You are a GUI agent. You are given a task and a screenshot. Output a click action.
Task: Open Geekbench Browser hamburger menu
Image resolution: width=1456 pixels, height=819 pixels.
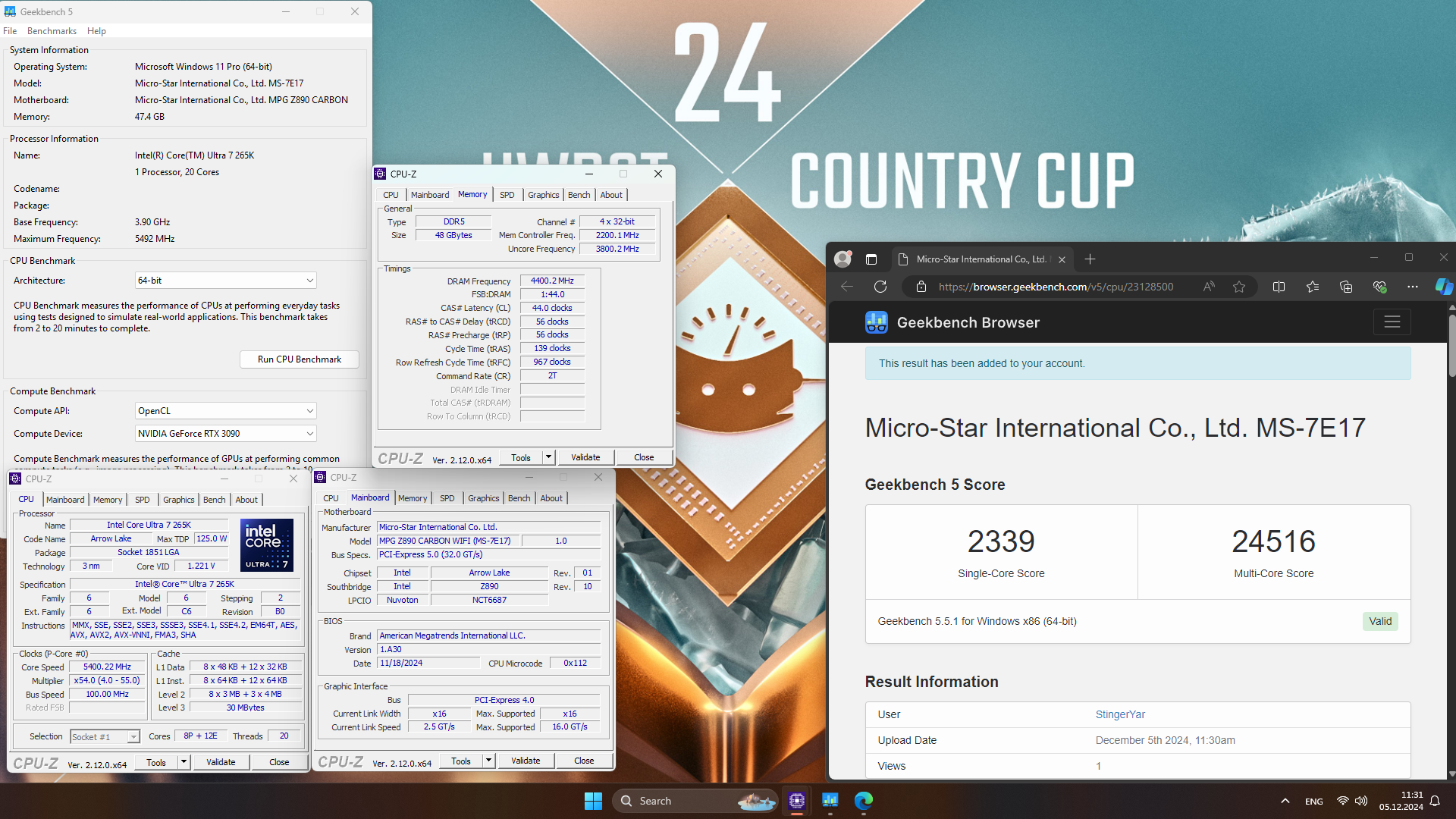[1392, 322]
